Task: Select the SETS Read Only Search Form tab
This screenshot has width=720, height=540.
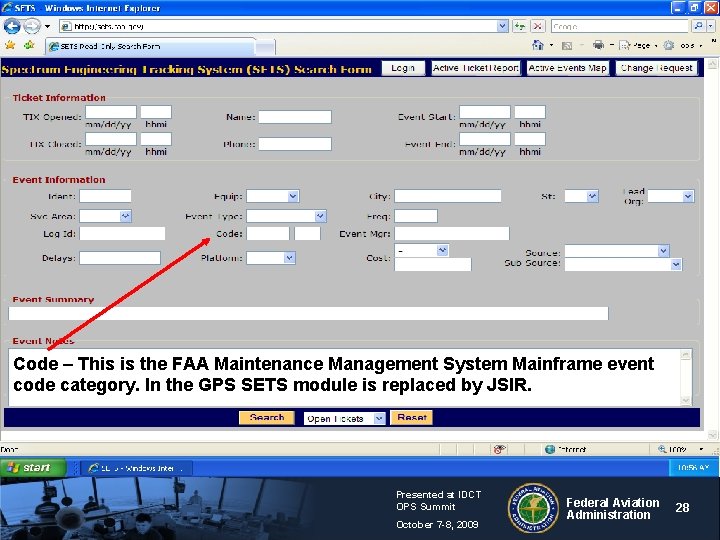Action: (x=150, y=46)
